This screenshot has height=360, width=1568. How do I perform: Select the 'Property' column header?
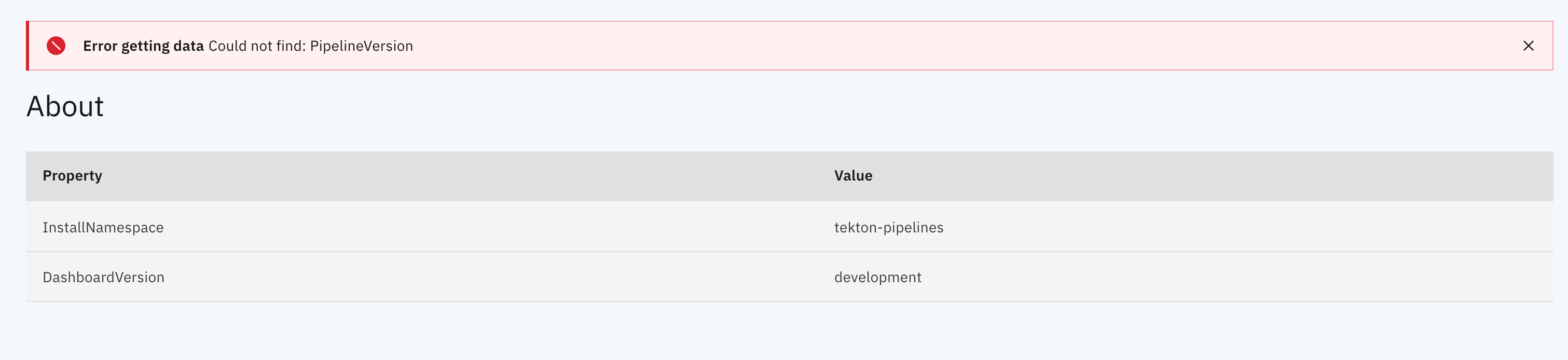click(72, 176)
